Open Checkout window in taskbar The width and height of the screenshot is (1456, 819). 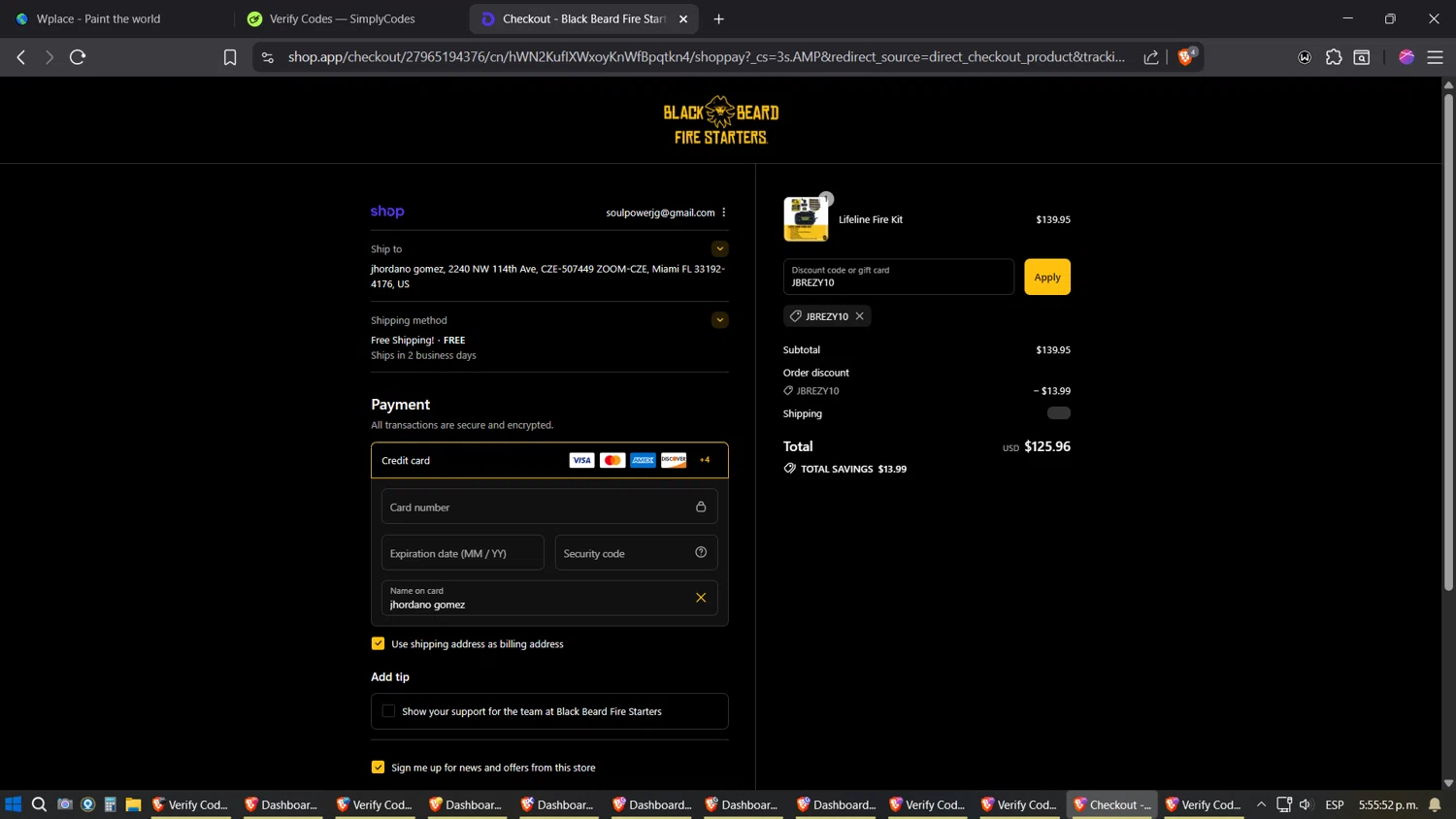(1112, 804)
